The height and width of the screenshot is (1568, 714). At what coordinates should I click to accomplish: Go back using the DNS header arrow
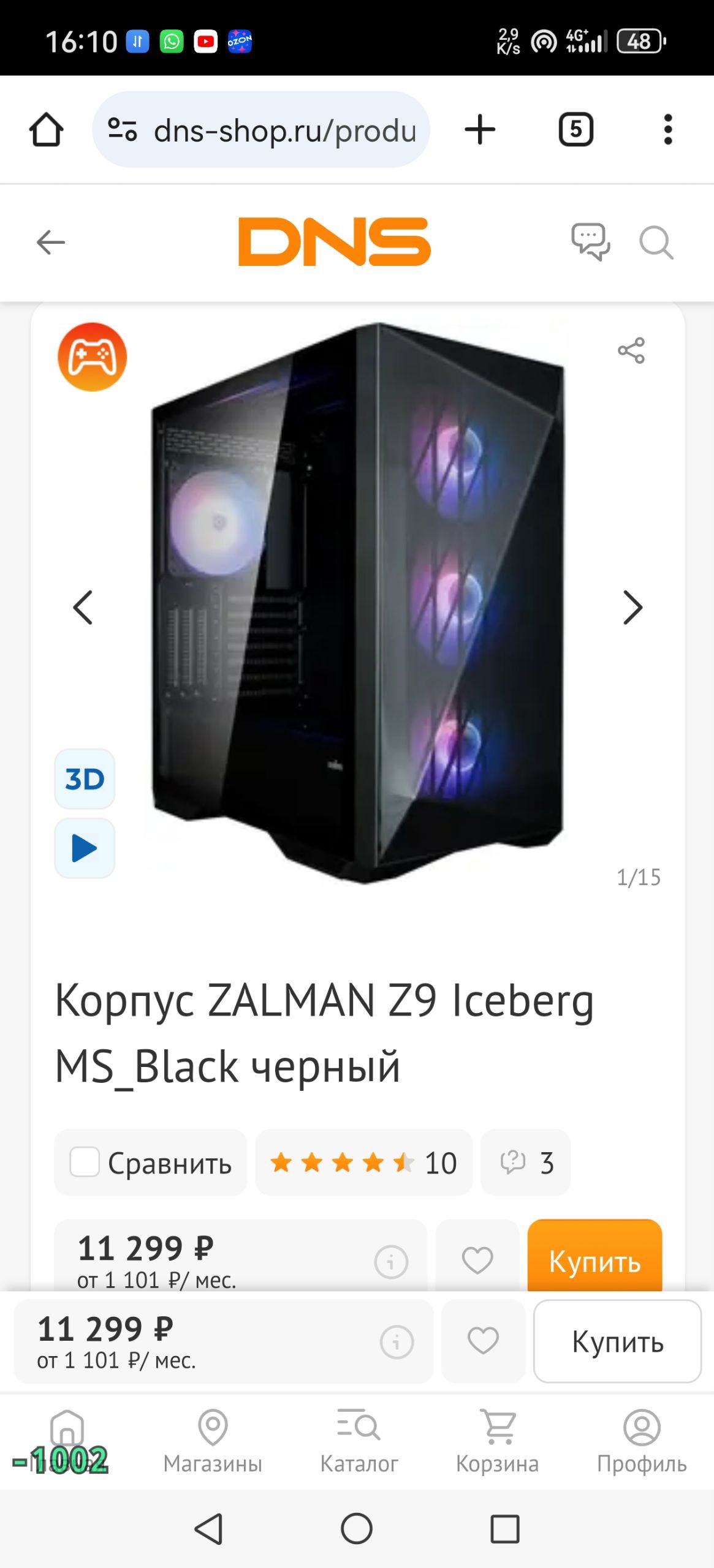51,242
